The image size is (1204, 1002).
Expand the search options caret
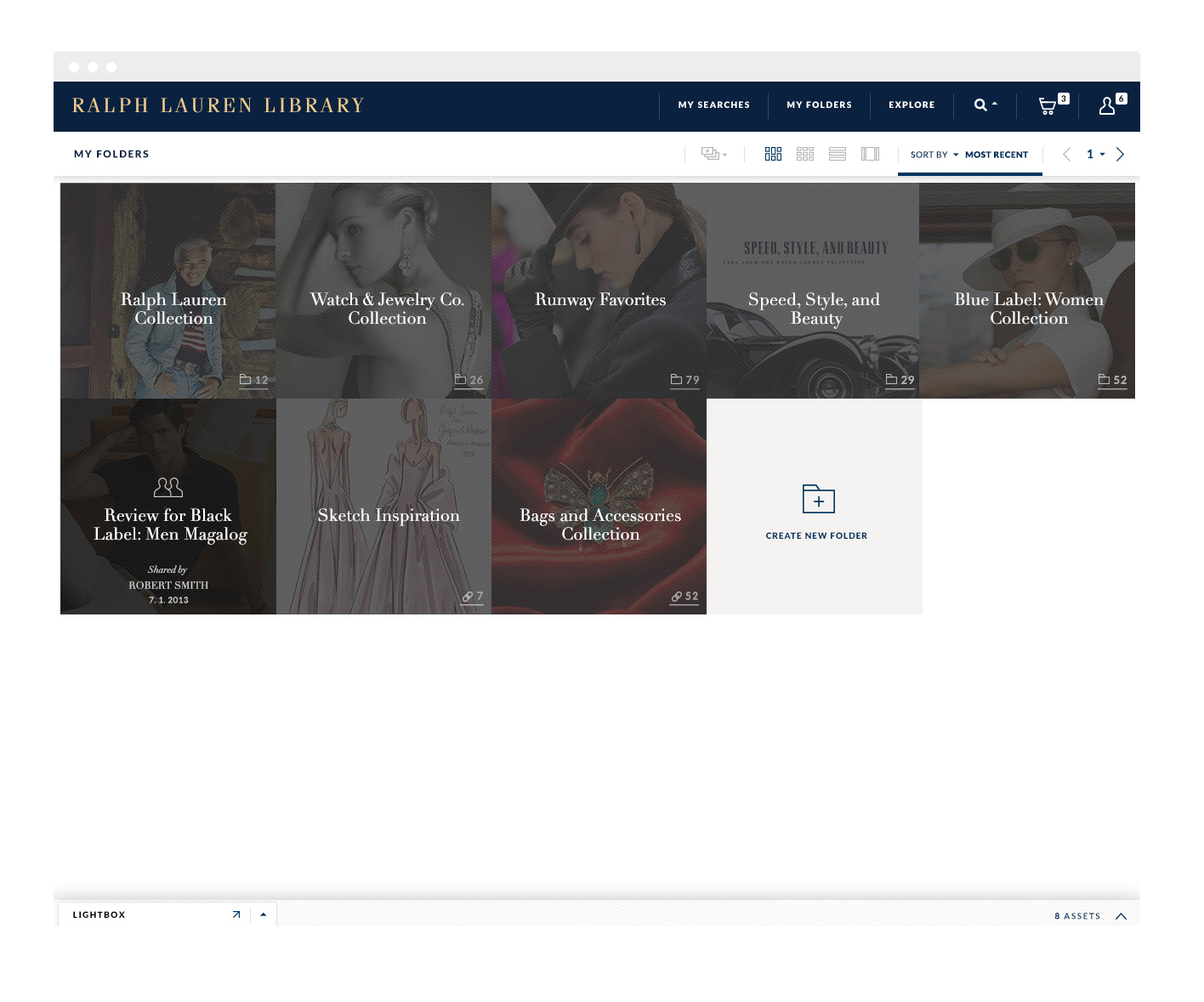tap(995, 105)
